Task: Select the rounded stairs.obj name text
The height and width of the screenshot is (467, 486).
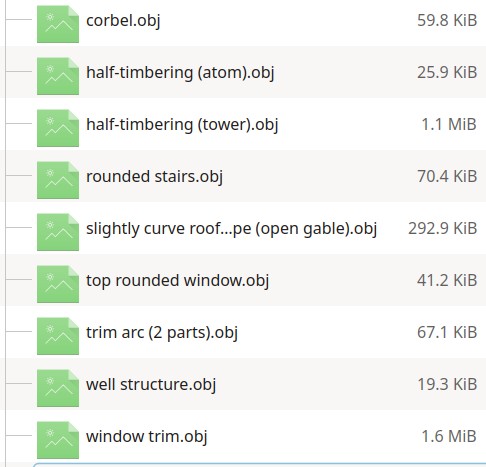Action: tap(155, 177)
